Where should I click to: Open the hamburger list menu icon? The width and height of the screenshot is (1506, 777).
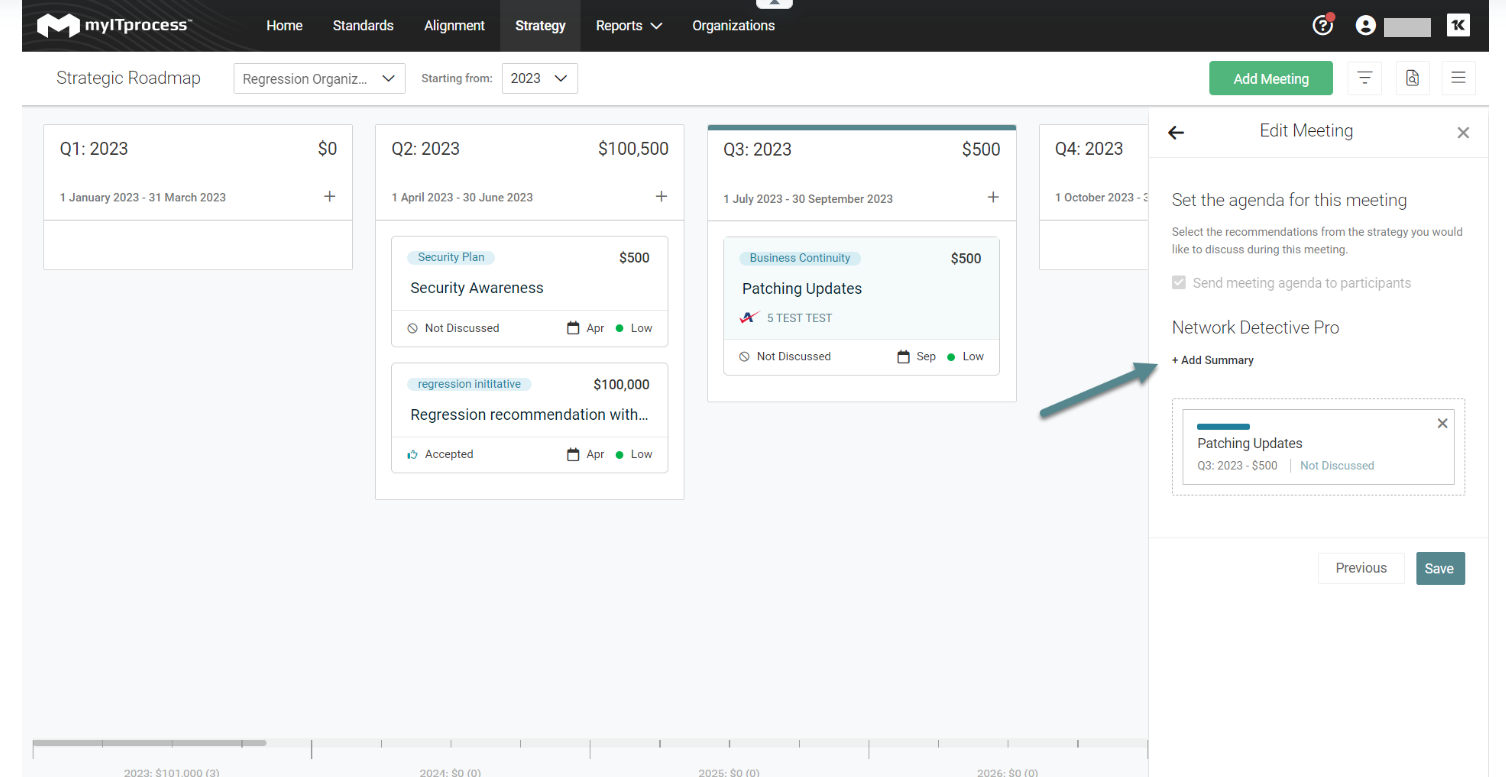1458,78
